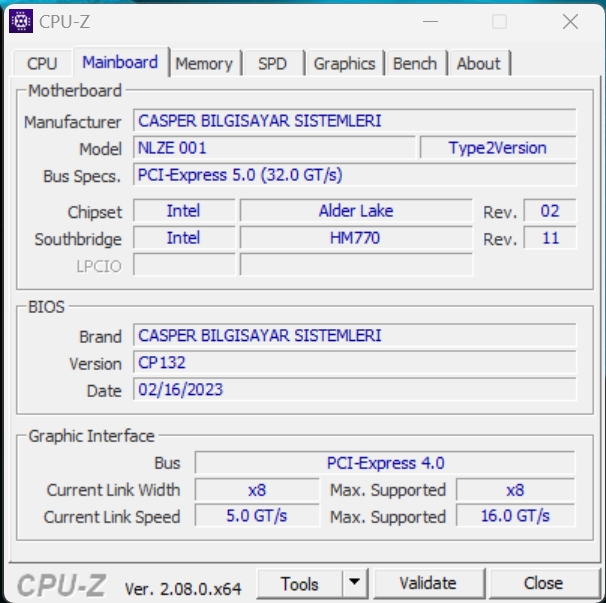Open the Graphics tab
This screenshot has width=606, height=603.
344,63
